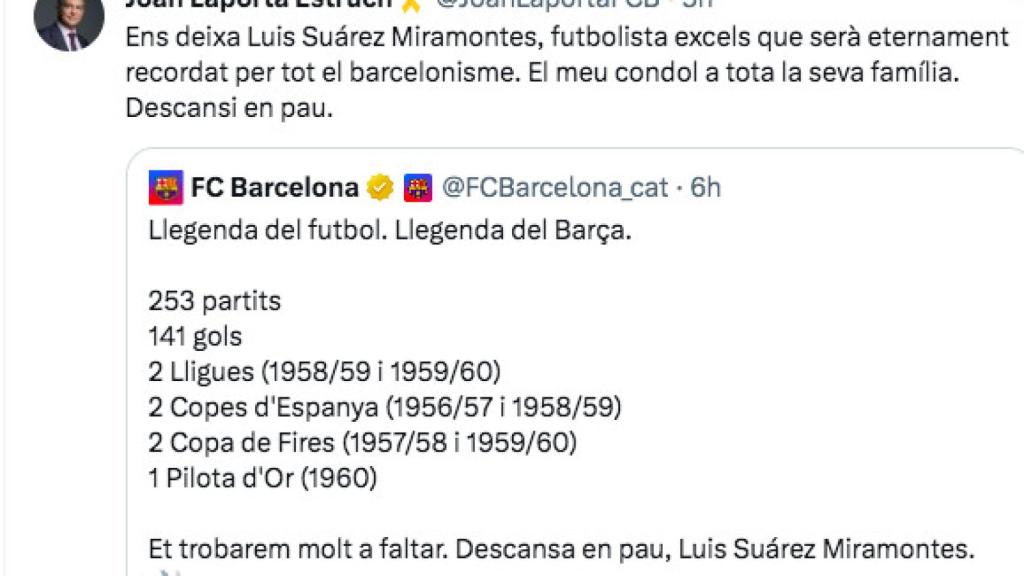Viewport: 1024px width, 576px height.
Task: Click the verified checkmark on the quoted tweet author
Action: click(x=378, y=185)
